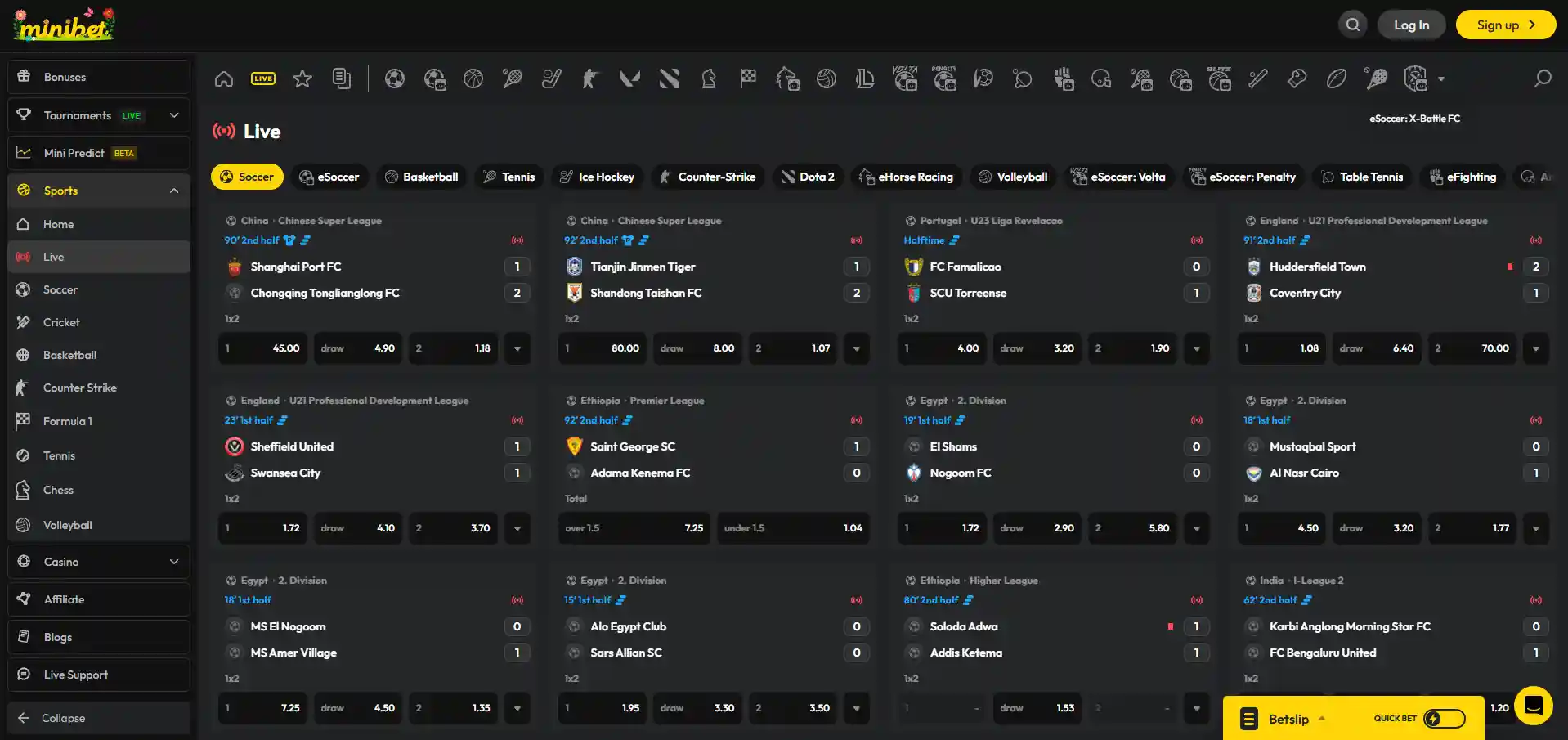Go to Cricket in the sidebar
1568x740 pixels.
(99, 322)
